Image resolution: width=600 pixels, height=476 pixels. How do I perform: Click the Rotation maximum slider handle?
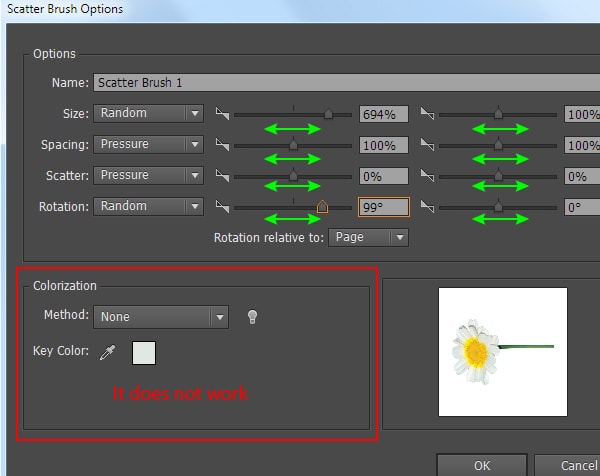point(498,207)
